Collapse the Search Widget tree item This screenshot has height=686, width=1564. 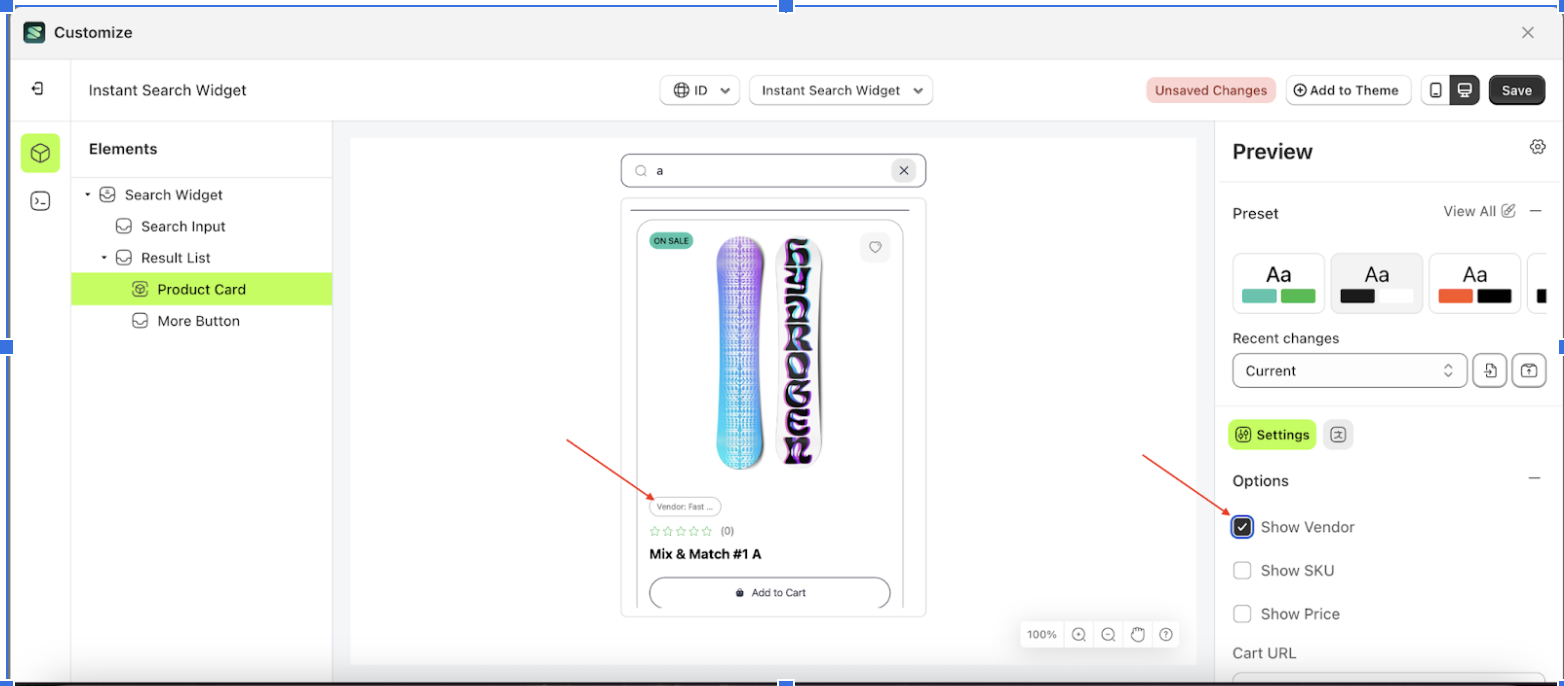pyautogui.click(x=89, y=194)
